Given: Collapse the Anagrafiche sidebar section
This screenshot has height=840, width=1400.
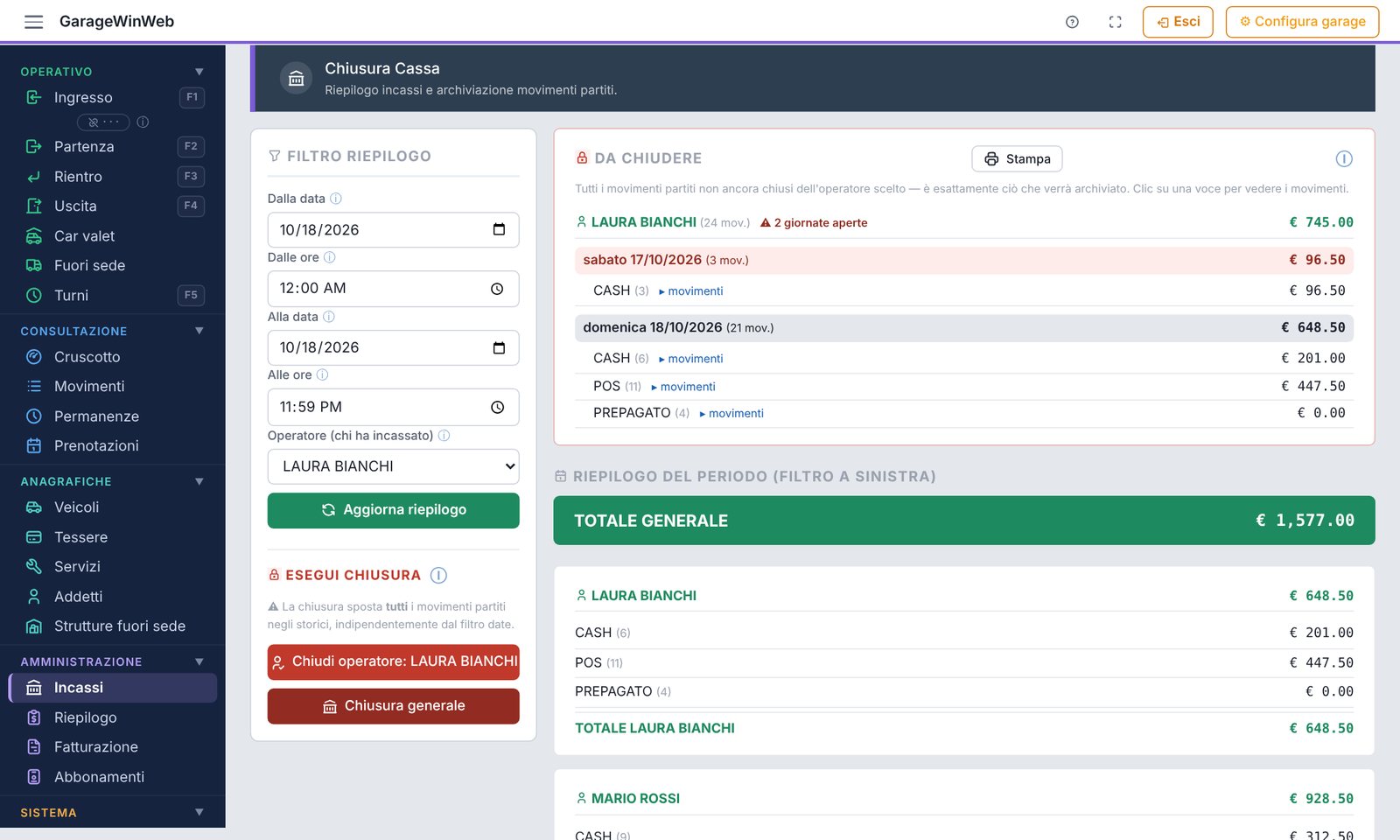Looking at the screenshot, I should 199,481.
